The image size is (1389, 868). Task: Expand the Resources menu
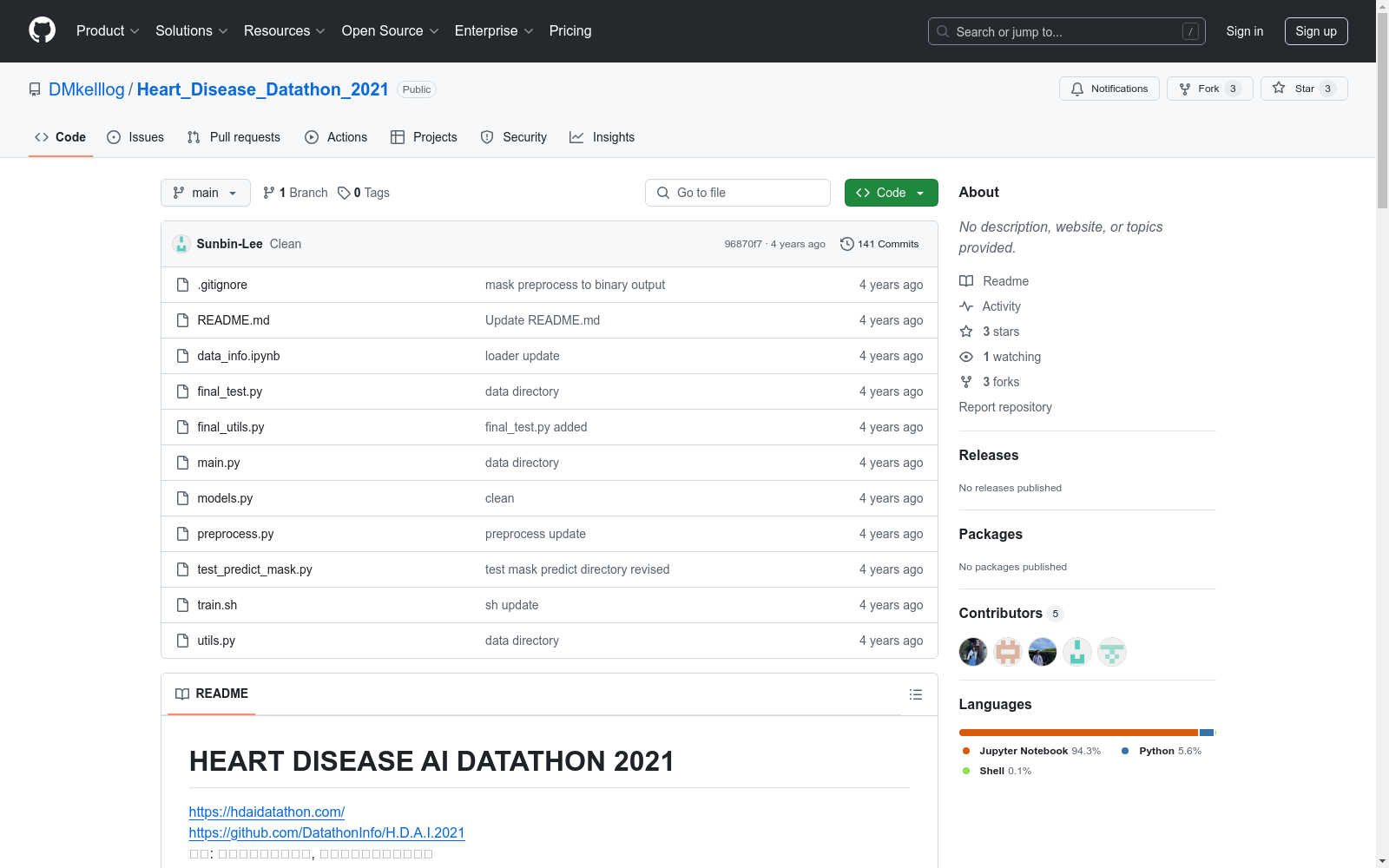point(284,30)
